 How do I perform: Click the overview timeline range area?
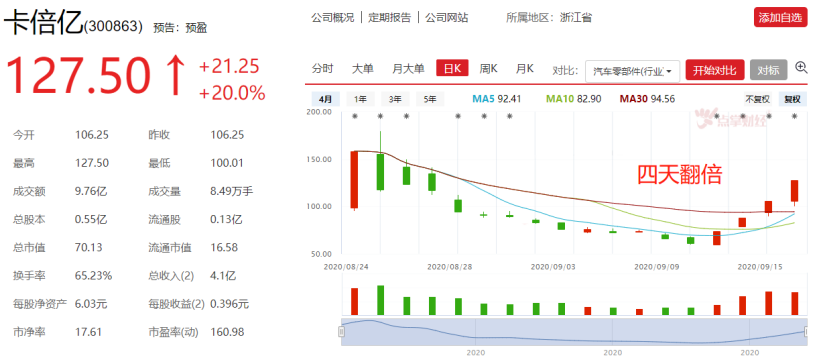[574, 331]
